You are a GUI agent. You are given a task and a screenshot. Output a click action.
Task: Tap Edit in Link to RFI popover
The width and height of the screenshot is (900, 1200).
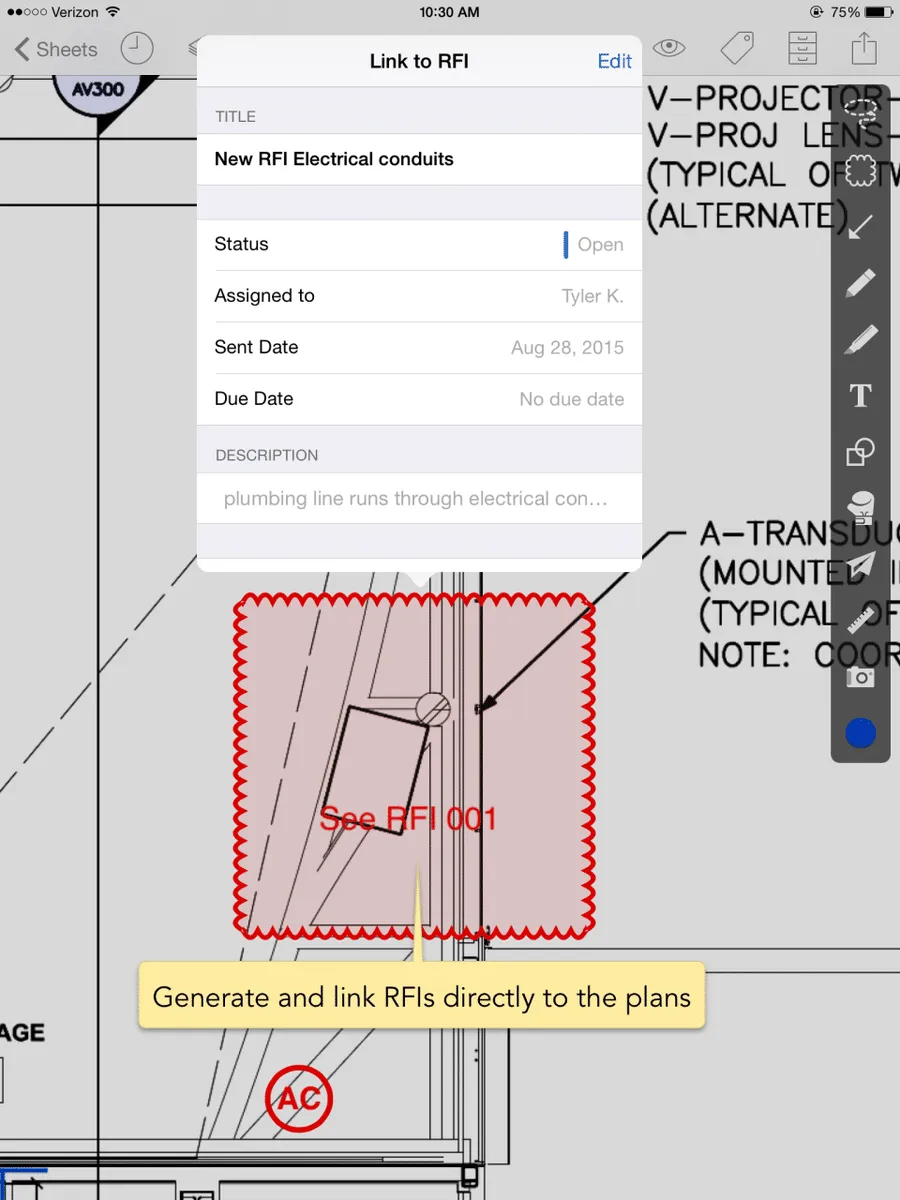tap(614, 61)
